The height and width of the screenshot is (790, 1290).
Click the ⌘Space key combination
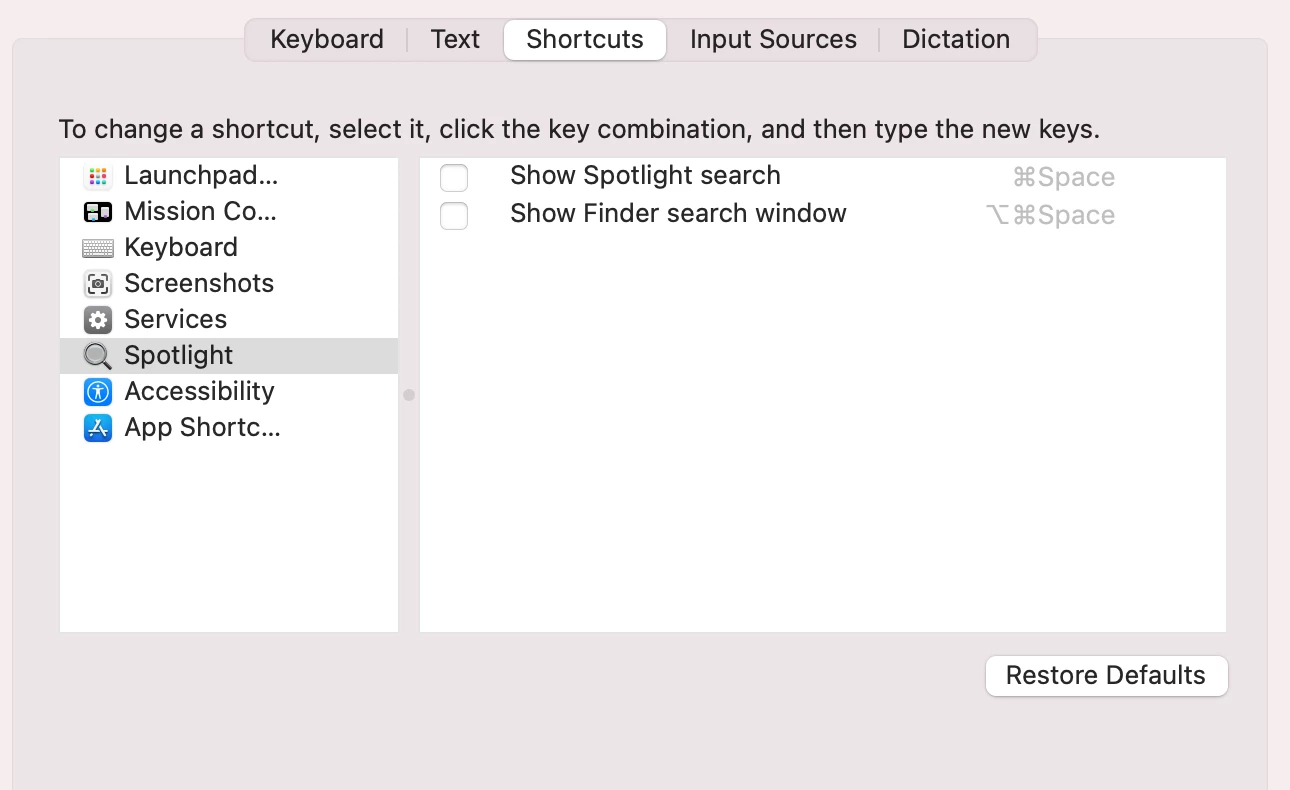pyautogui.click(x=1063, y=178)
